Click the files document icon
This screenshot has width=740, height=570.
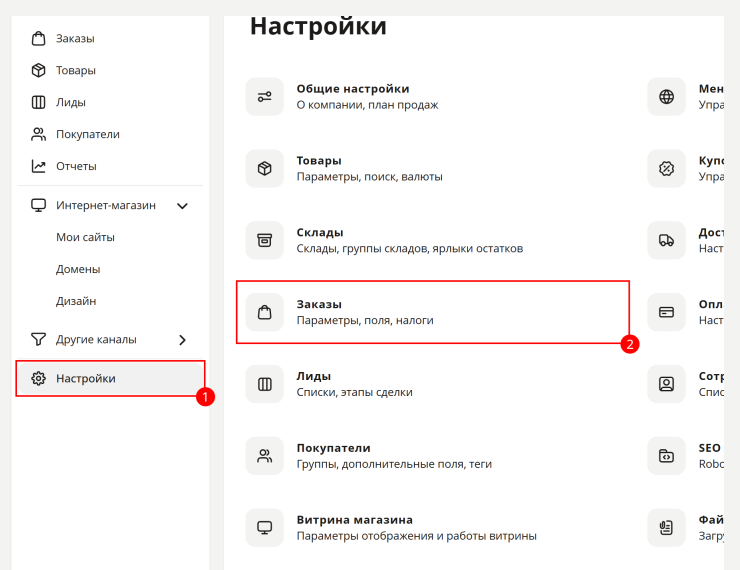pyautogui.click(x=666, y=528)
